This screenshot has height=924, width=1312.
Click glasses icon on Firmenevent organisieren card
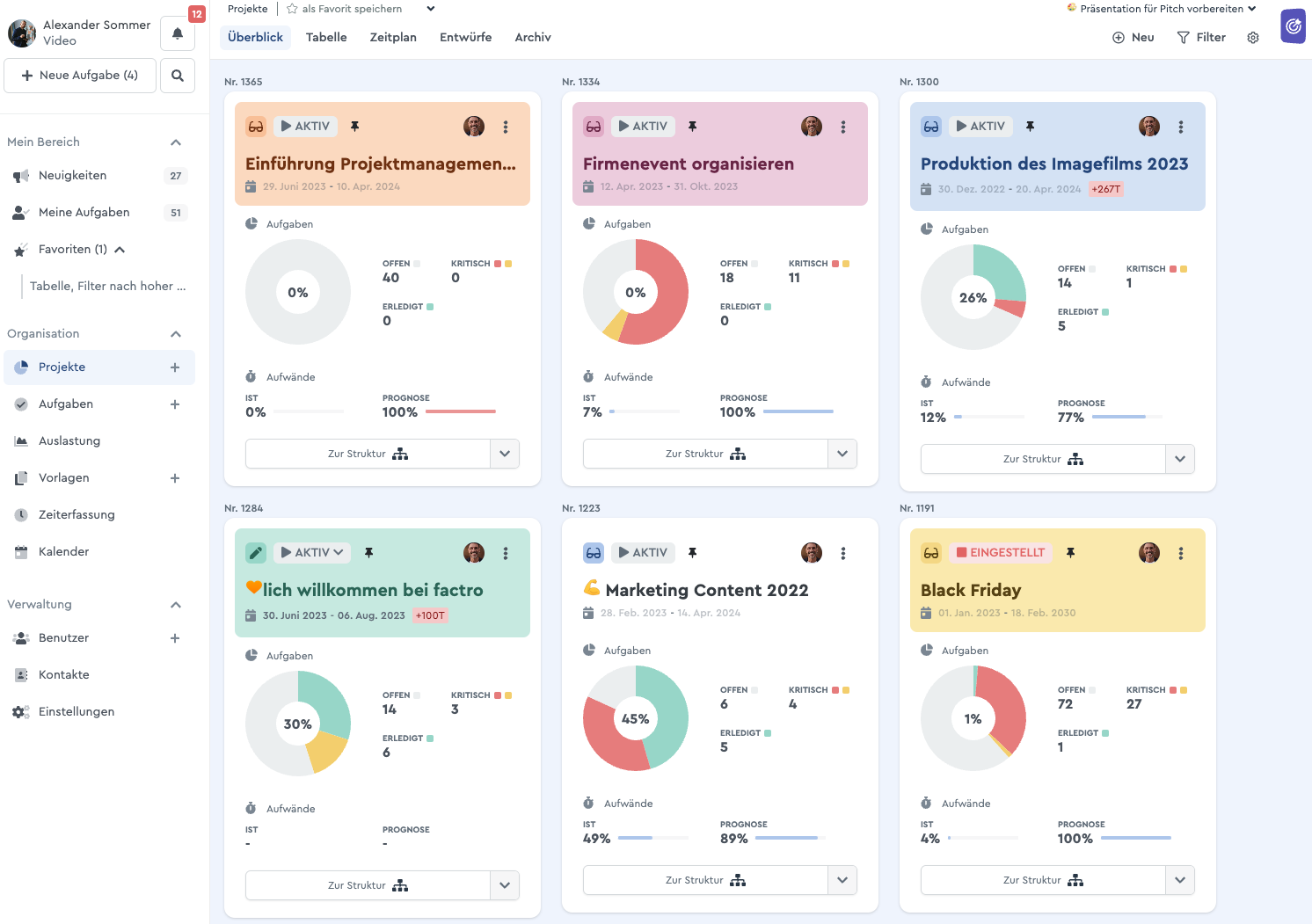(594, 127)
